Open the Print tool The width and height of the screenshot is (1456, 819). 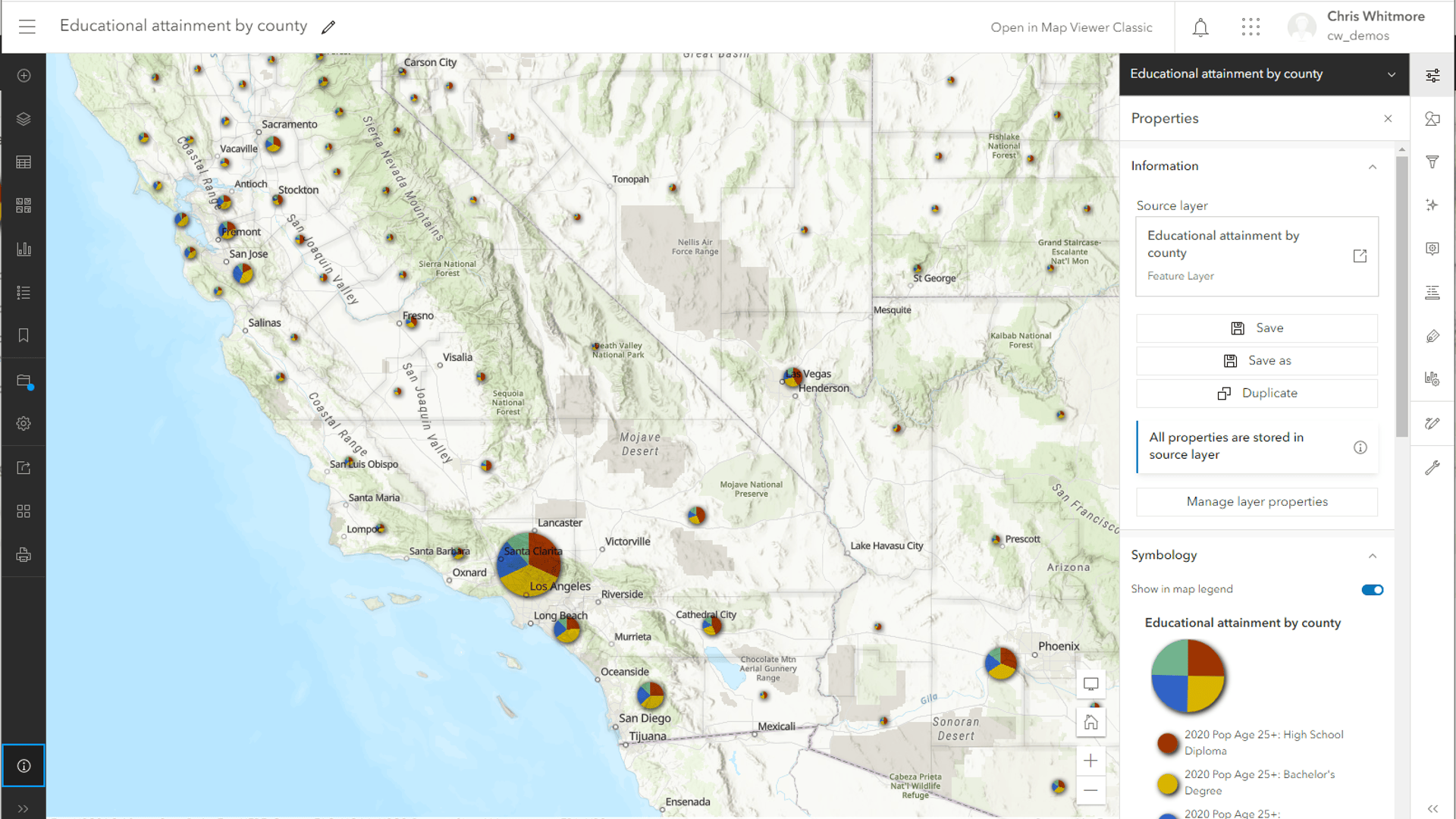coord(24,554)
